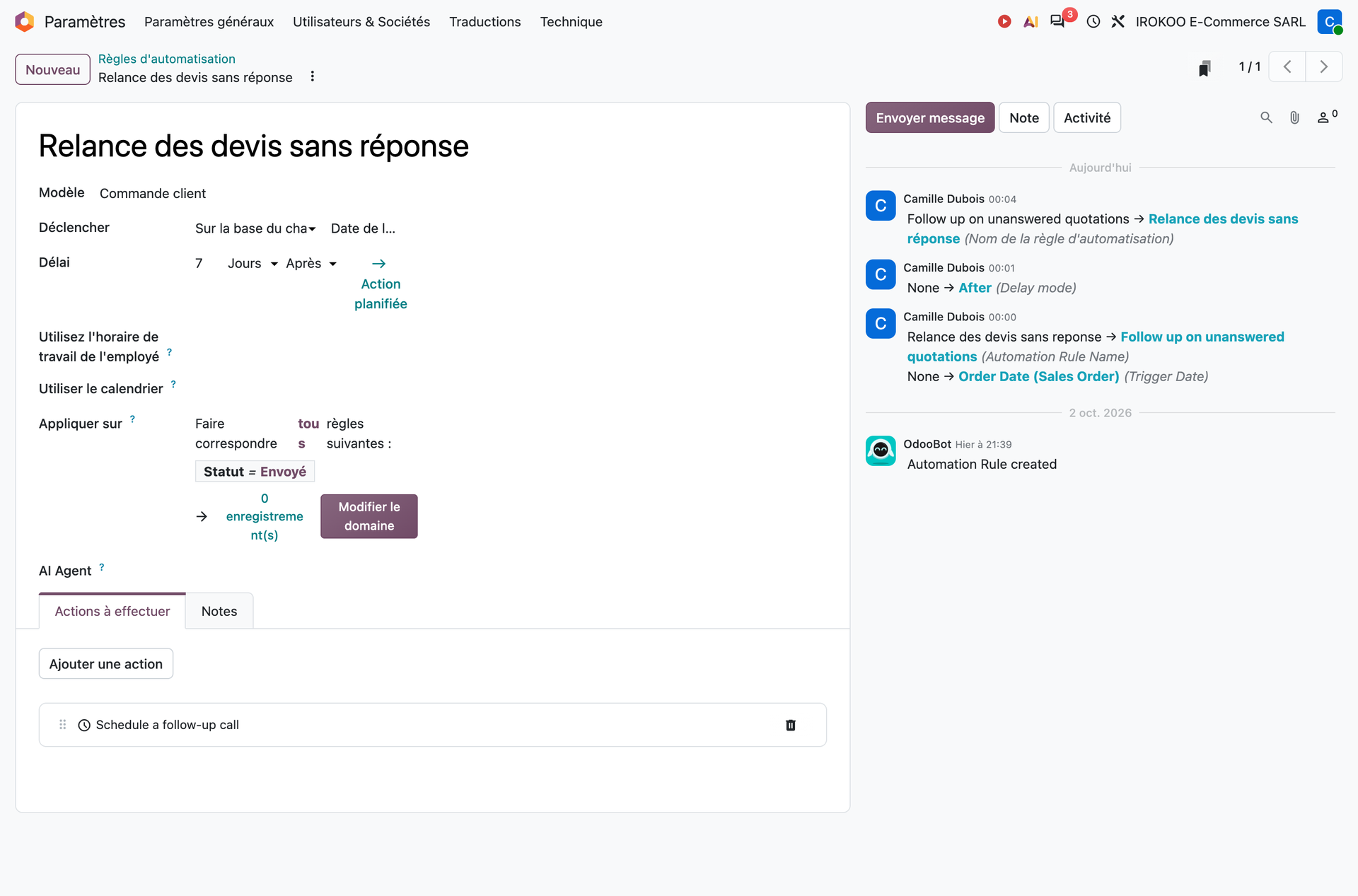The width and height of the screenshot is (1358, 896).
Task: Click the Nouveau button
Action: coord(53,69)
